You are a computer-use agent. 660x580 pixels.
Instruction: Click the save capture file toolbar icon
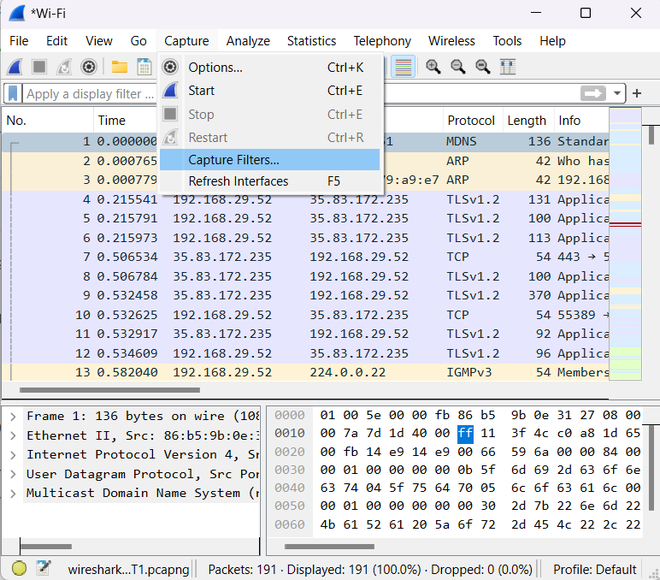click(144, 67)
